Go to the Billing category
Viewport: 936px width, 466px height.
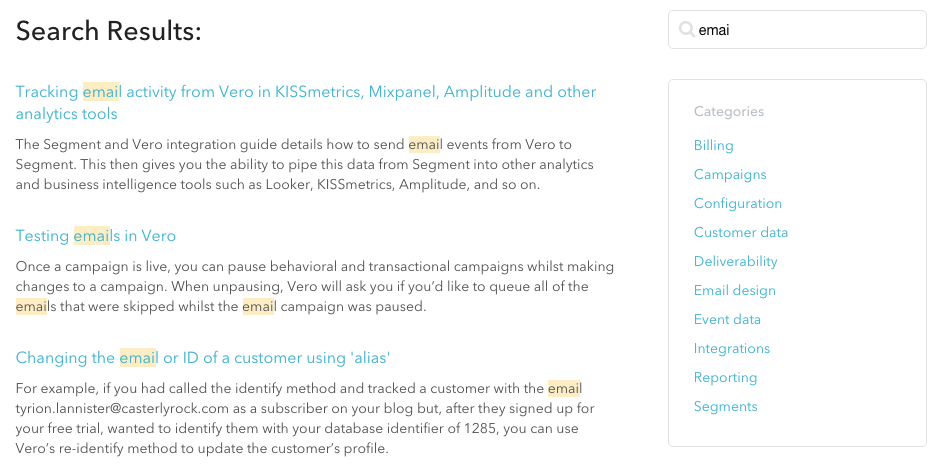click(713, 145)
